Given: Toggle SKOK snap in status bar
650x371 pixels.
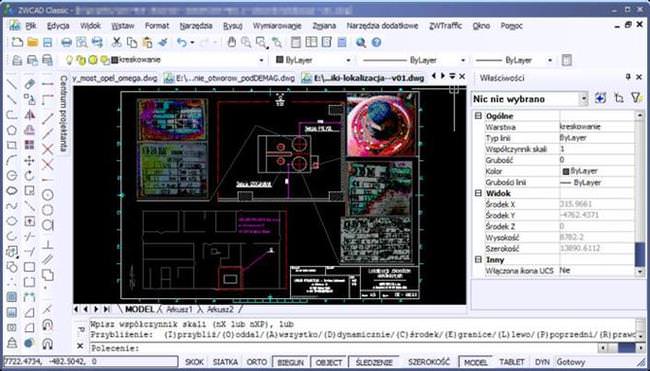Looking at the screenshot, I should pos(194,362).
